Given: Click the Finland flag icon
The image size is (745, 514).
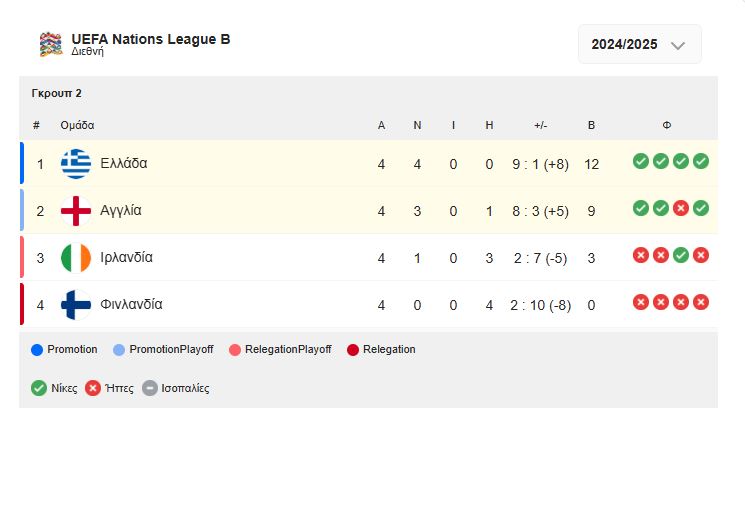Looking at the screenshot, I should coord(76,305).
